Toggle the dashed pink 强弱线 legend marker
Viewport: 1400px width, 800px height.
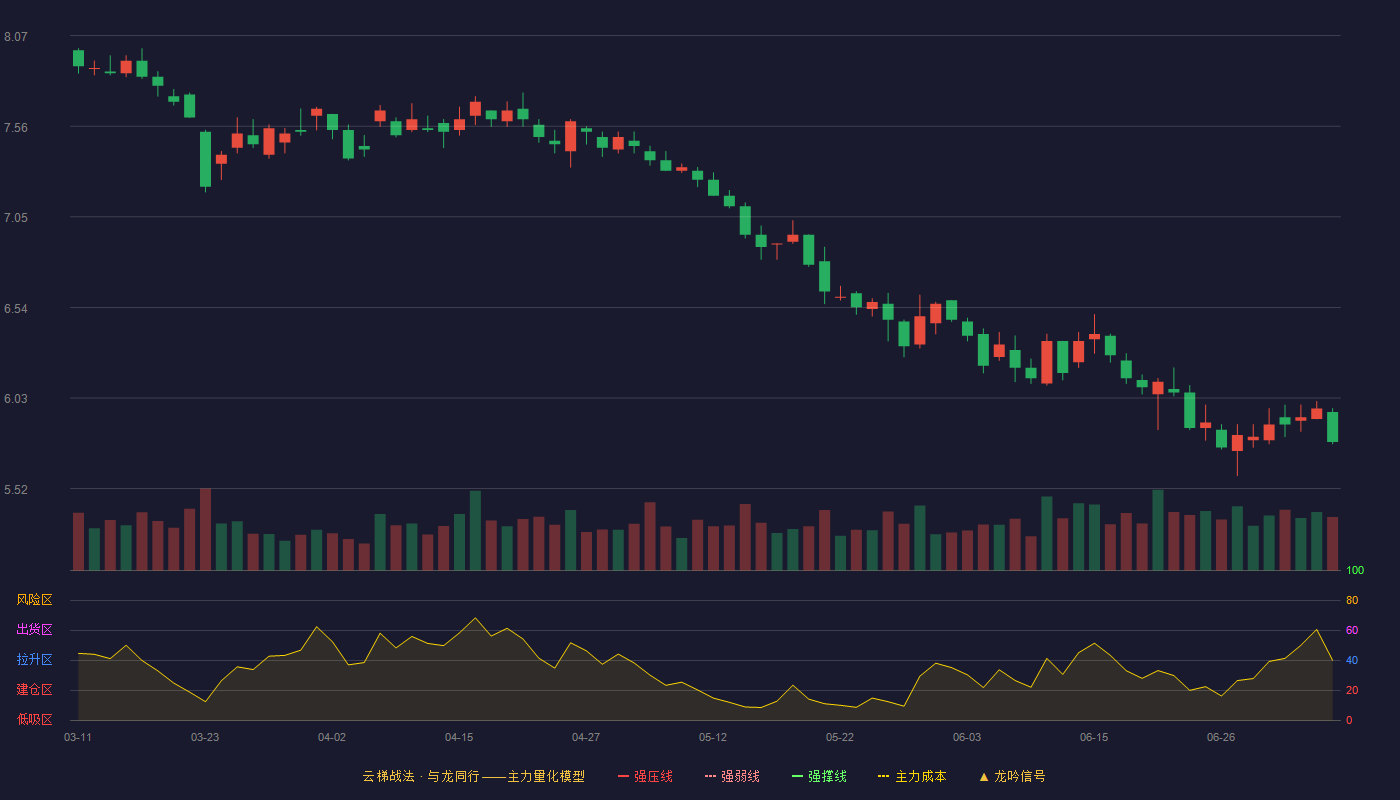click(x=711, y=776)
